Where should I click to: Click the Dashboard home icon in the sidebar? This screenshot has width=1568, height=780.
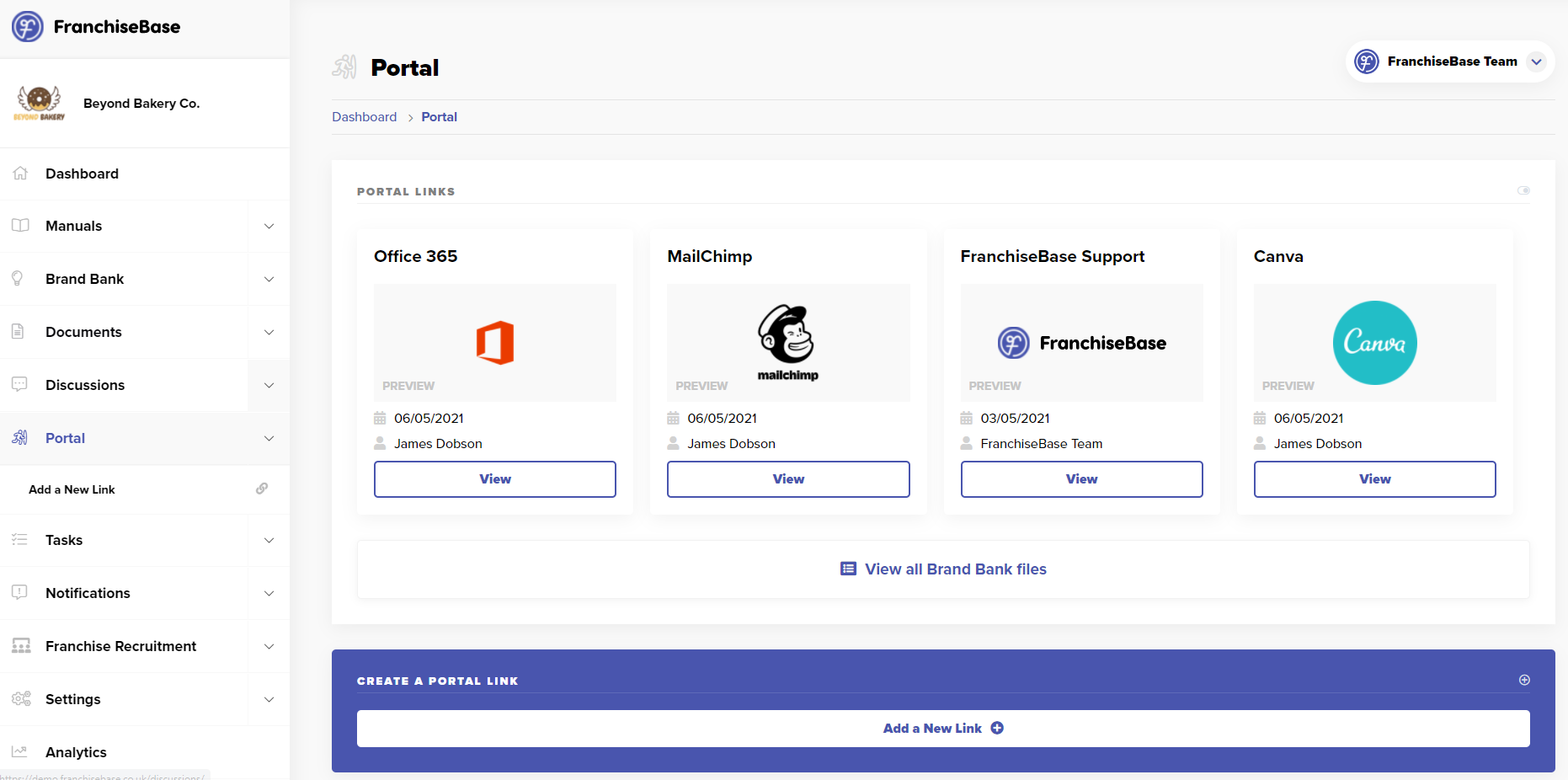click(20, 174)
